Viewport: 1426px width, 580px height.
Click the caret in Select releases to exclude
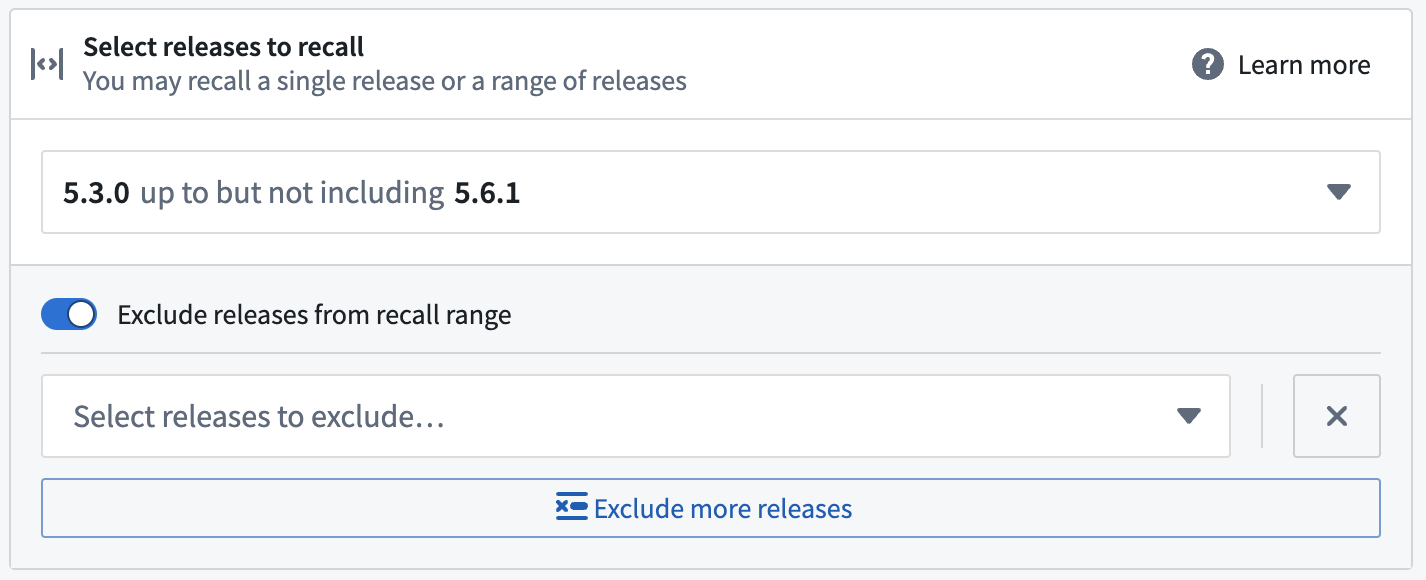1189,416
